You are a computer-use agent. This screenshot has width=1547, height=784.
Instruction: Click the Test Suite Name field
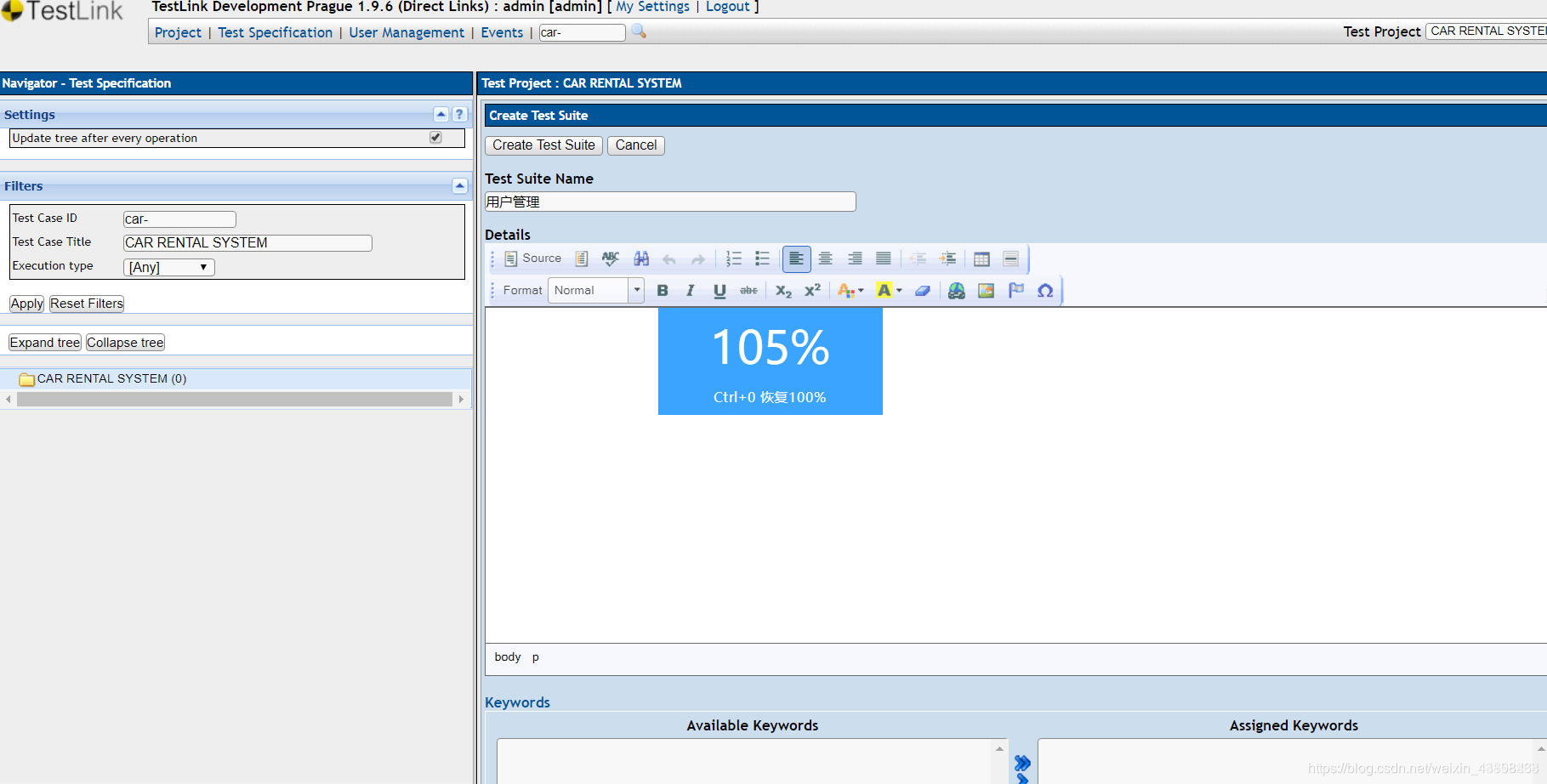[670, 202]
